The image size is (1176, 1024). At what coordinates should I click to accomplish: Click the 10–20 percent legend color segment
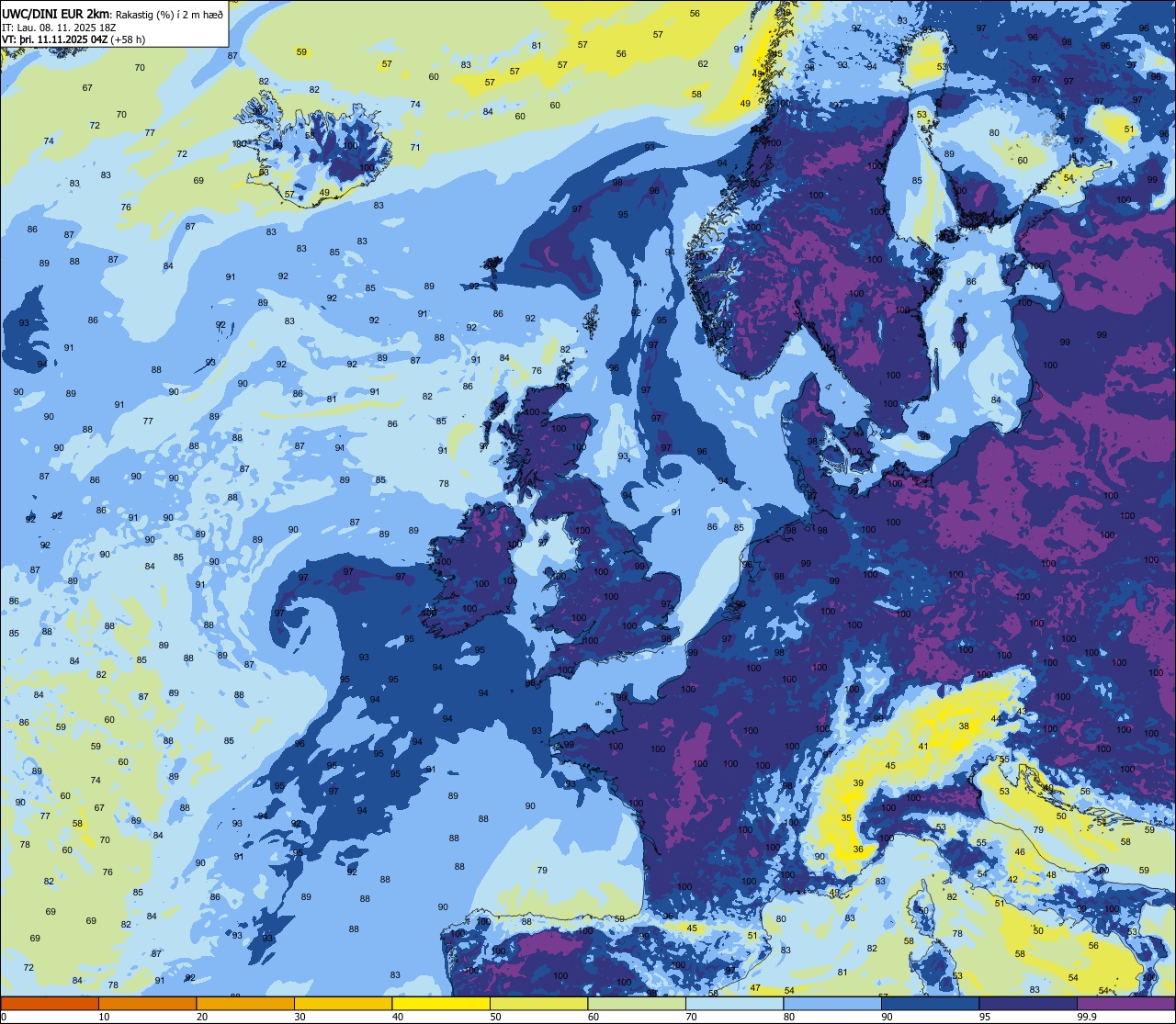(x=148, y=1003)
